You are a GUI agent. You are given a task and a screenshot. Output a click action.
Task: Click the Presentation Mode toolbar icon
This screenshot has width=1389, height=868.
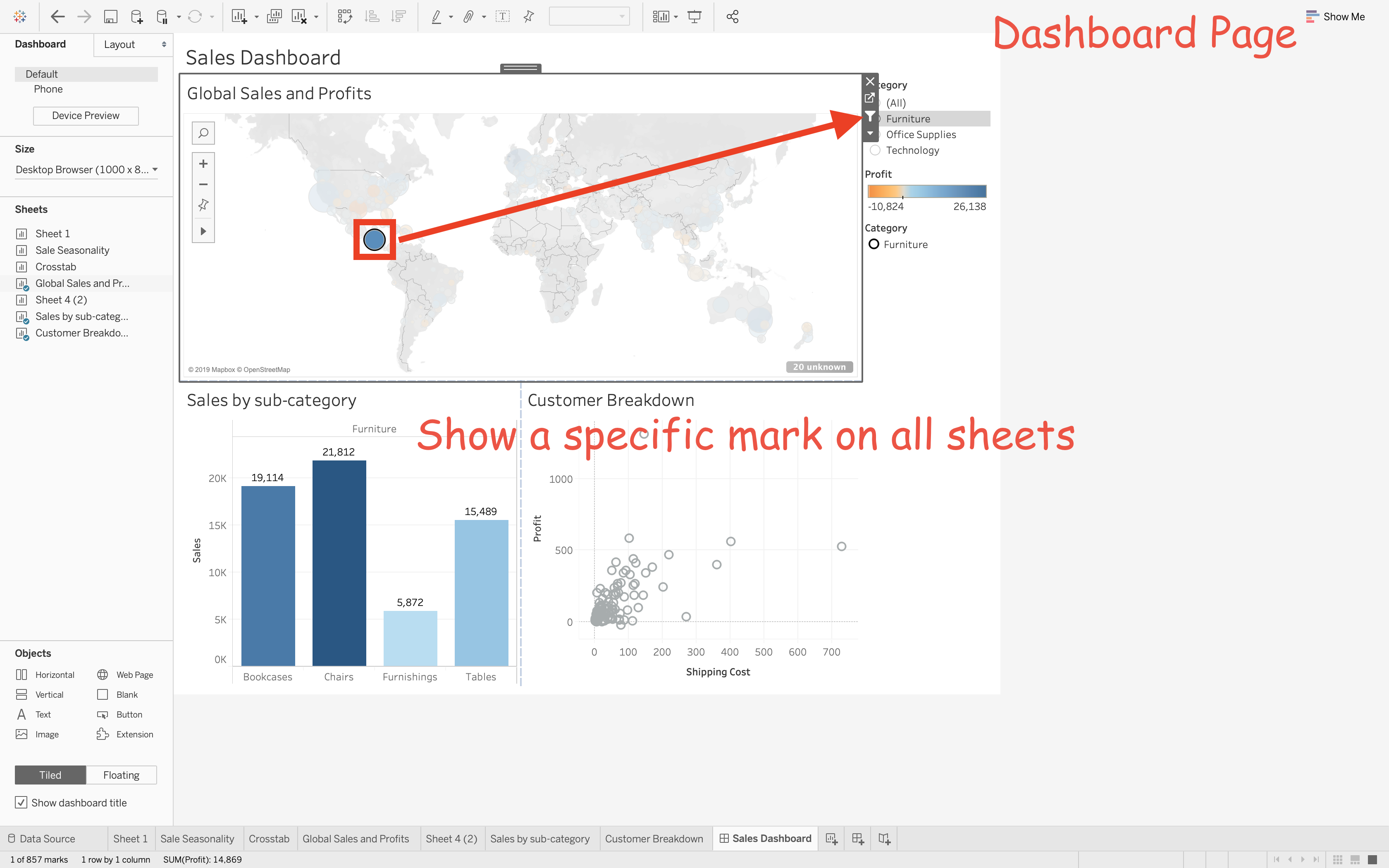coord(694,17)
